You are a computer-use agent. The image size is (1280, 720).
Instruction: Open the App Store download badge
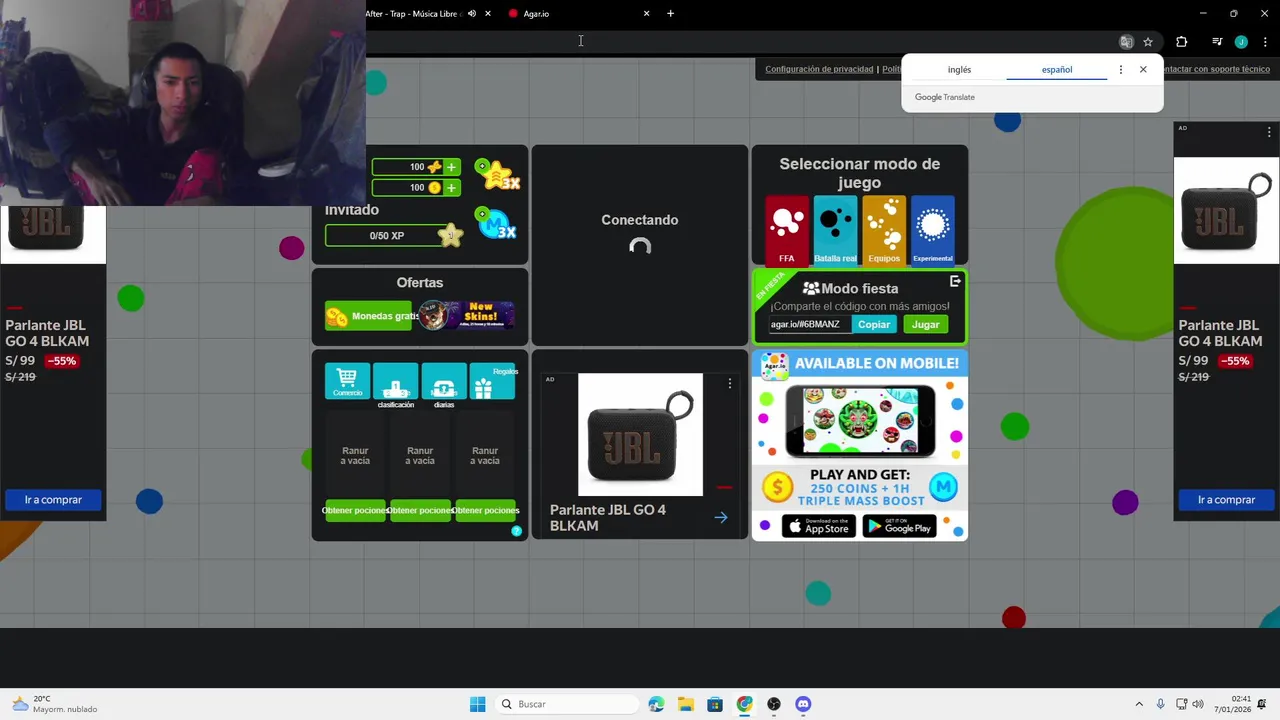click(x=819, y=526)
